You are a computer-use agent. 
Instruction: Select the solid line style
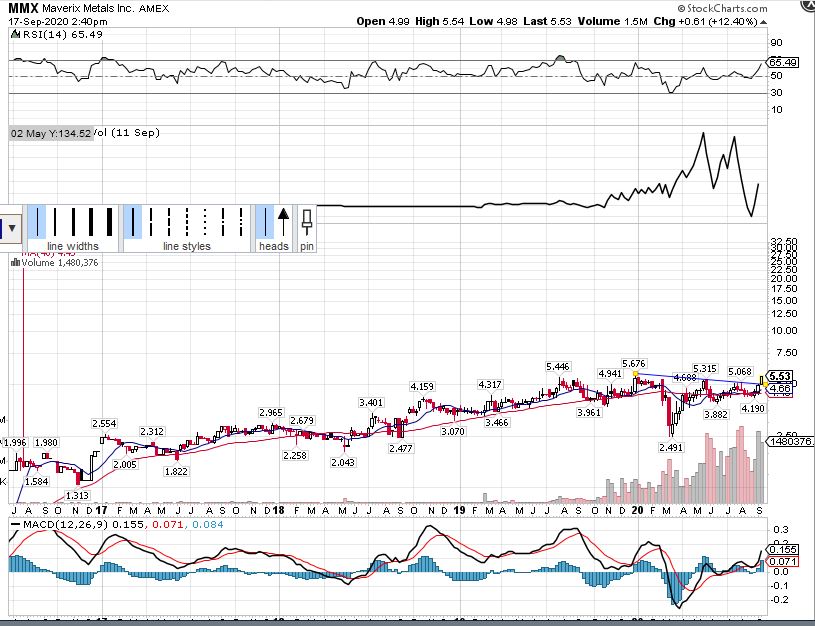pyautogui.click(x=133, y=222)
